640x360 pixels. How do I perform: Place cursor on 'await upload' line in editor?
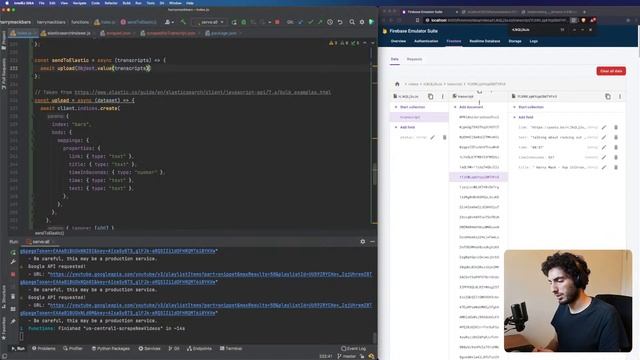[x=96, y=68]
